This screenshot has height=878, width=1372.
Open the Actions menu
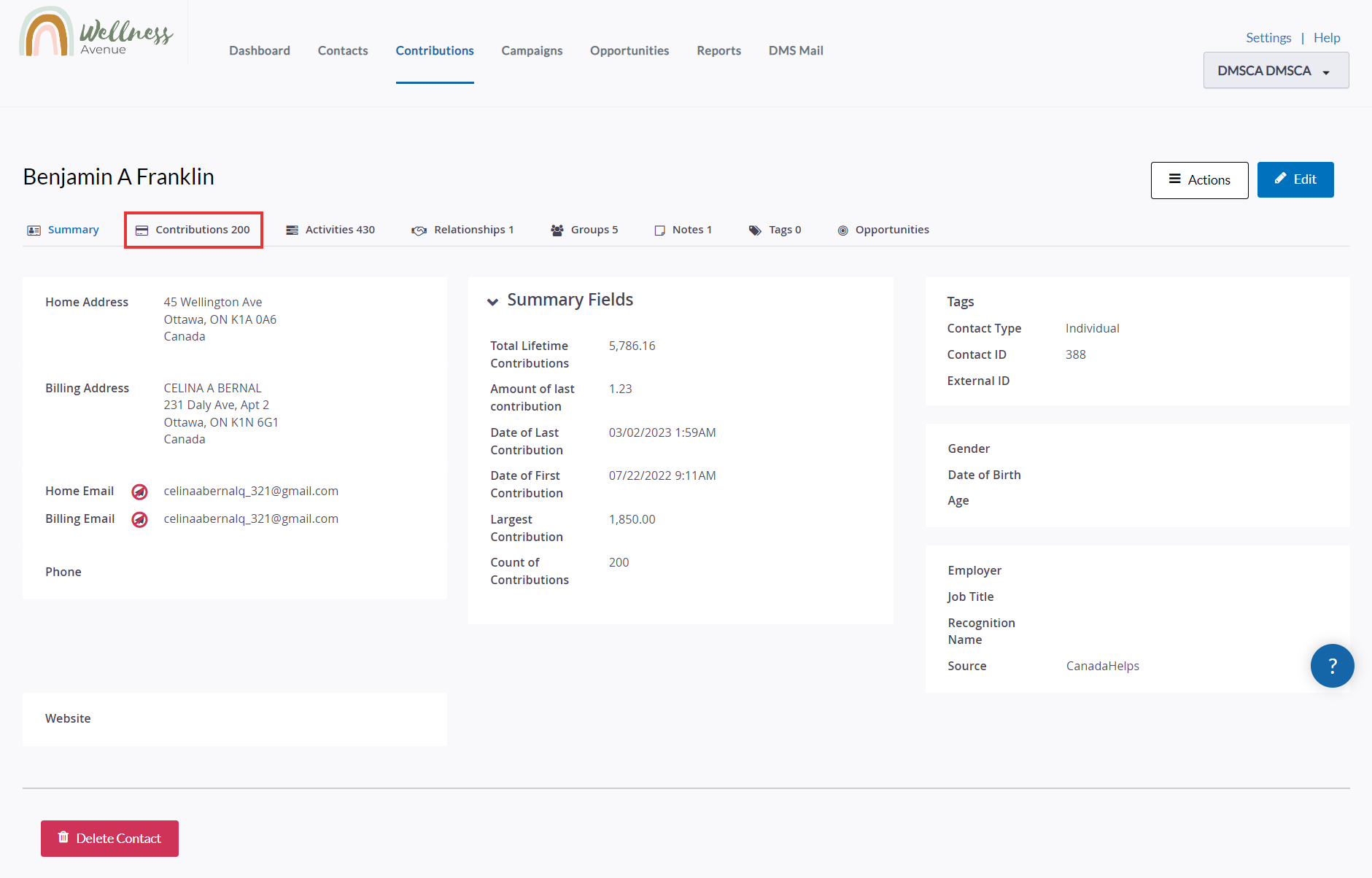tap(1199, 180)
